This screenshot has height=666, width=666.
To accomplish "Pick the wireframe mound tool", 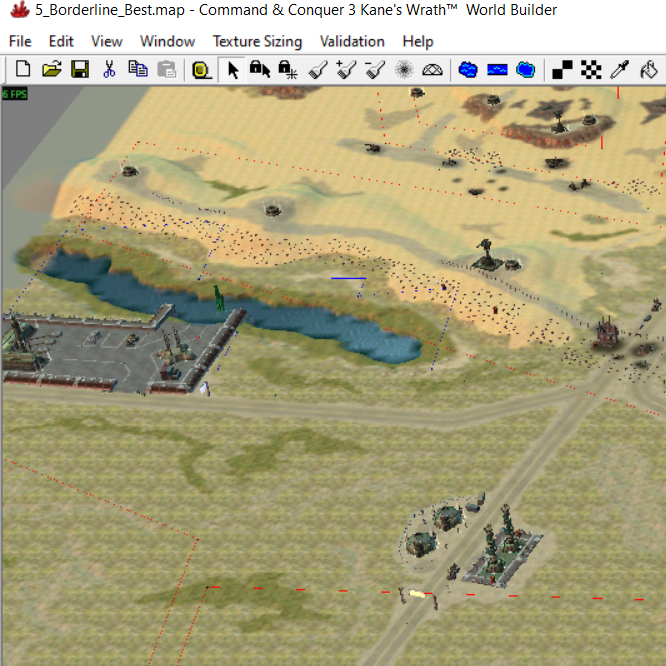I will point(432,69).
